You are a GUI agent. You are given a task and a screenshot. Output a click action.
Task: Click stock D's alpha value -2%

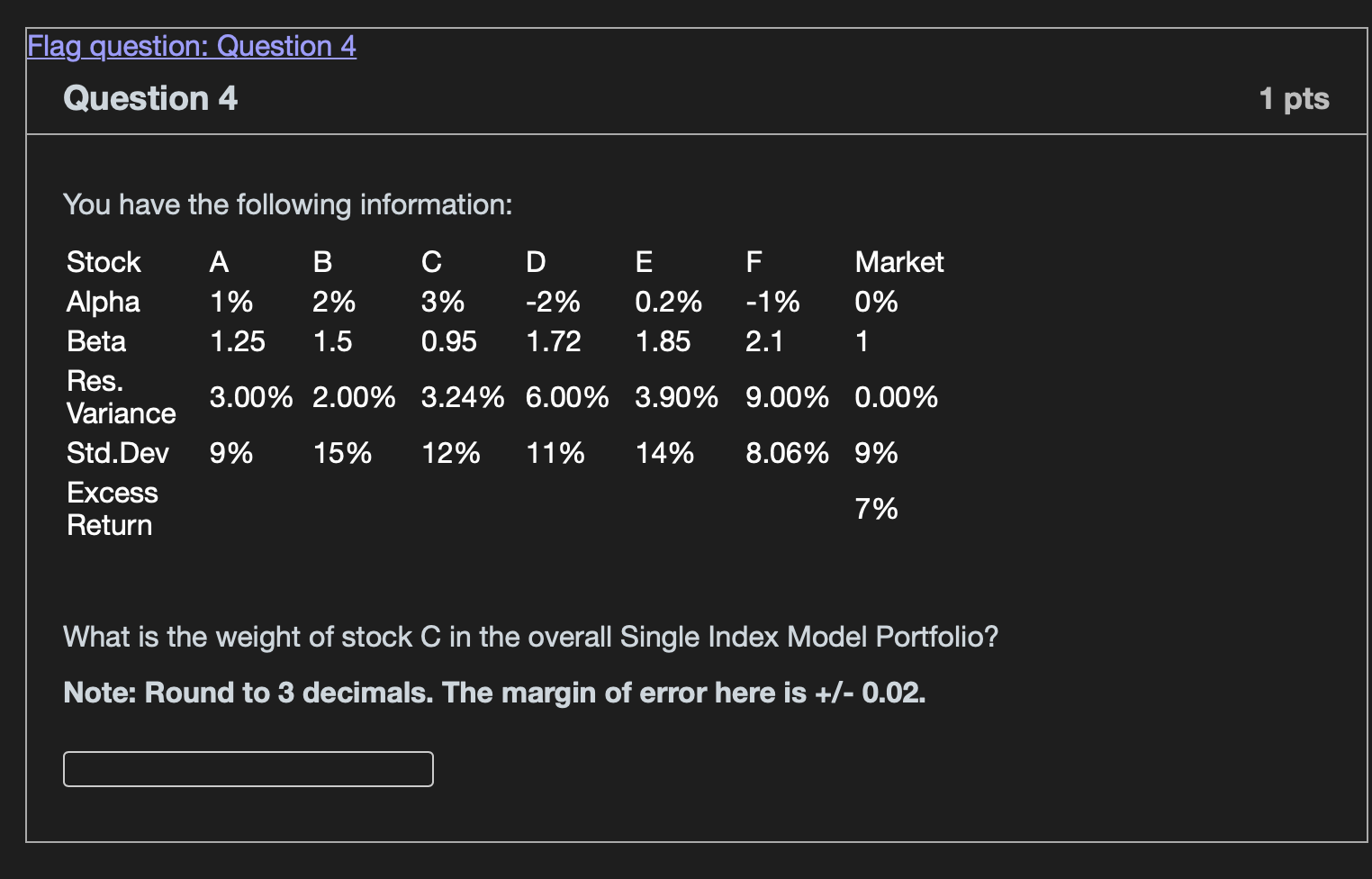click(553, 302)
